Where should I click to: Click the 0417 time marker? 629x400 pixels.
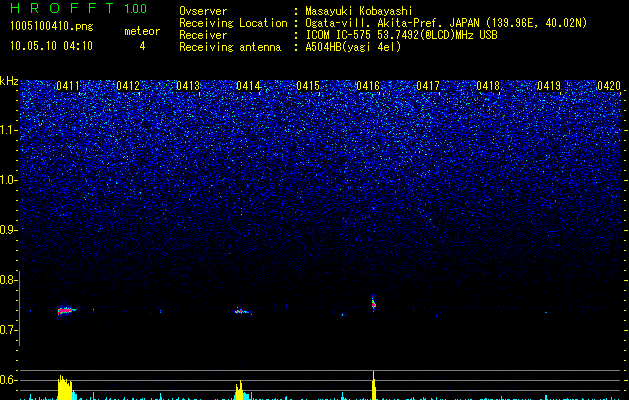click(x=428, y=86)
